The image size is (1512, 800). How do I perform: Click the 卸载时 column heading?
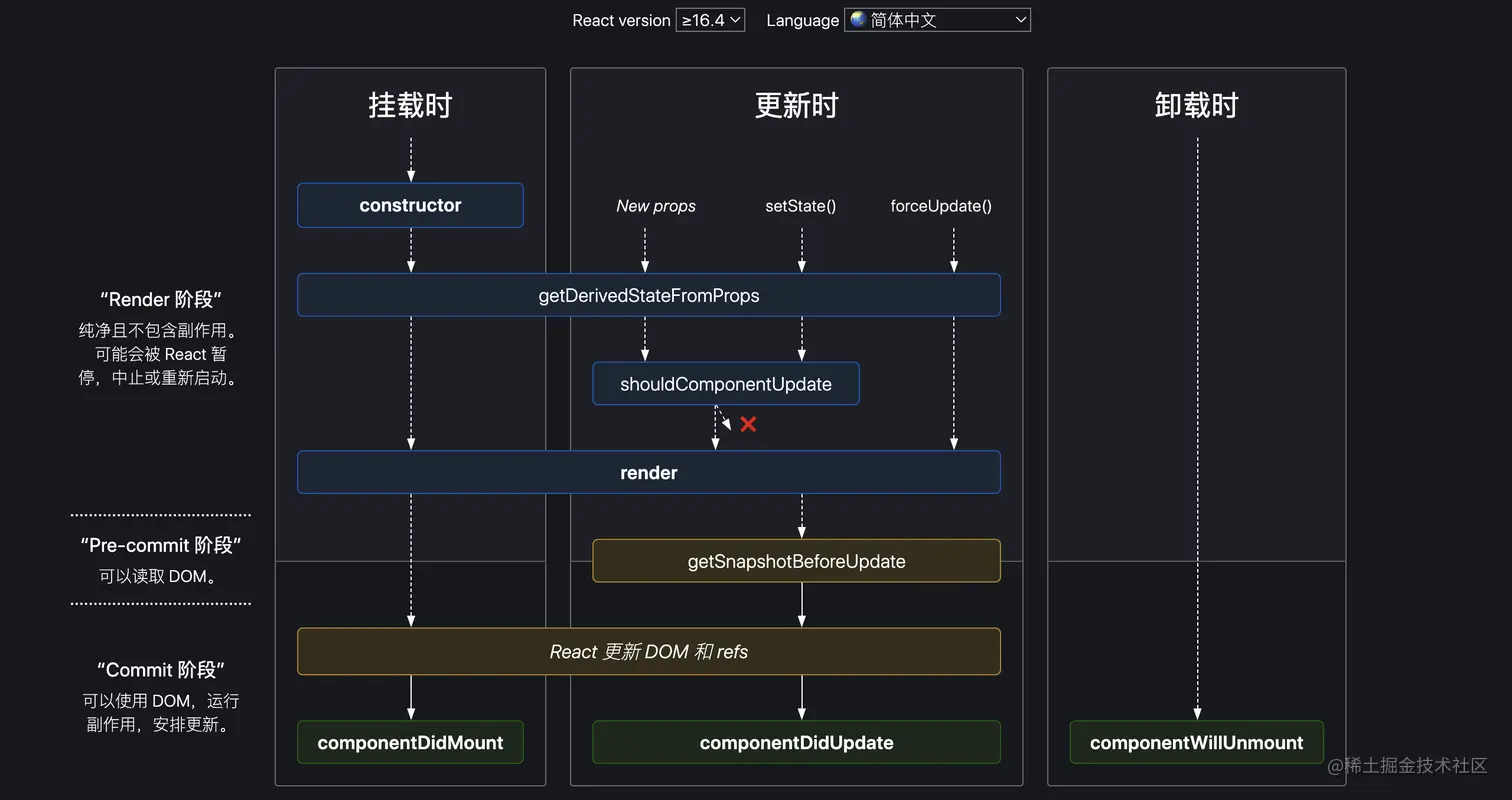pos(1196,105)
